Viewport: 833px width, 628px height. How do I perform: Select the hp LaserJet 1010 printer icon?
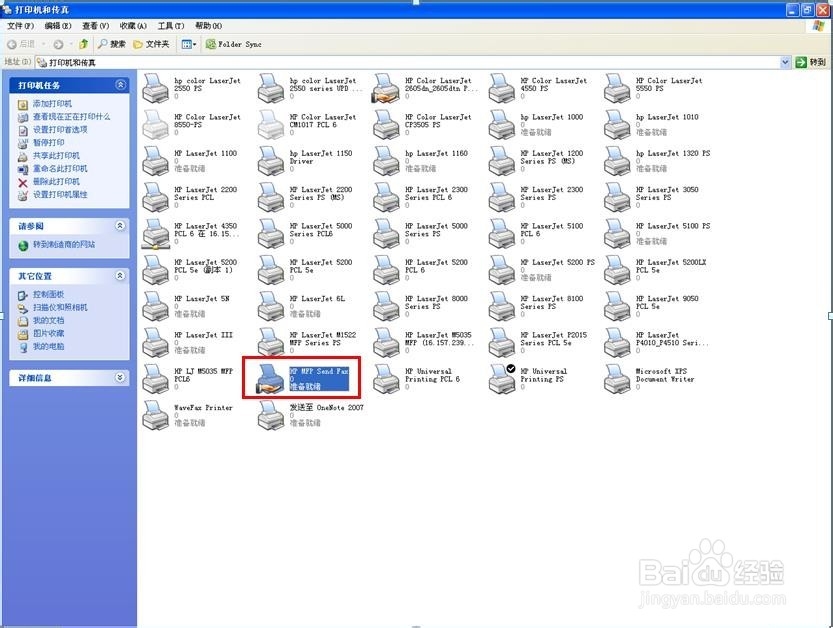(617, 125)
